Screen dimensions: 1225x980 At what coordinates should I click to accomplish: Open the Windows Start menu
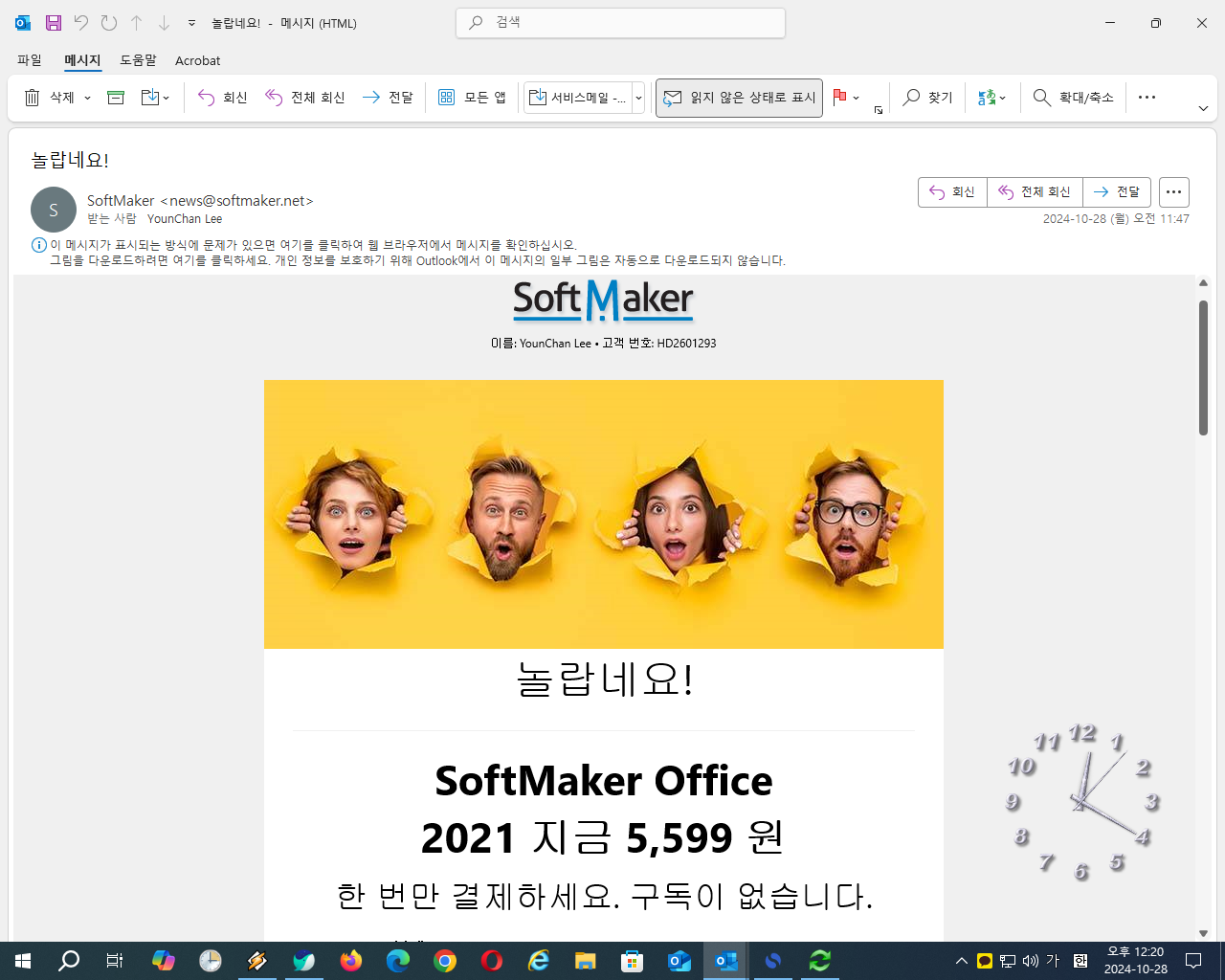tap(23, 961)
